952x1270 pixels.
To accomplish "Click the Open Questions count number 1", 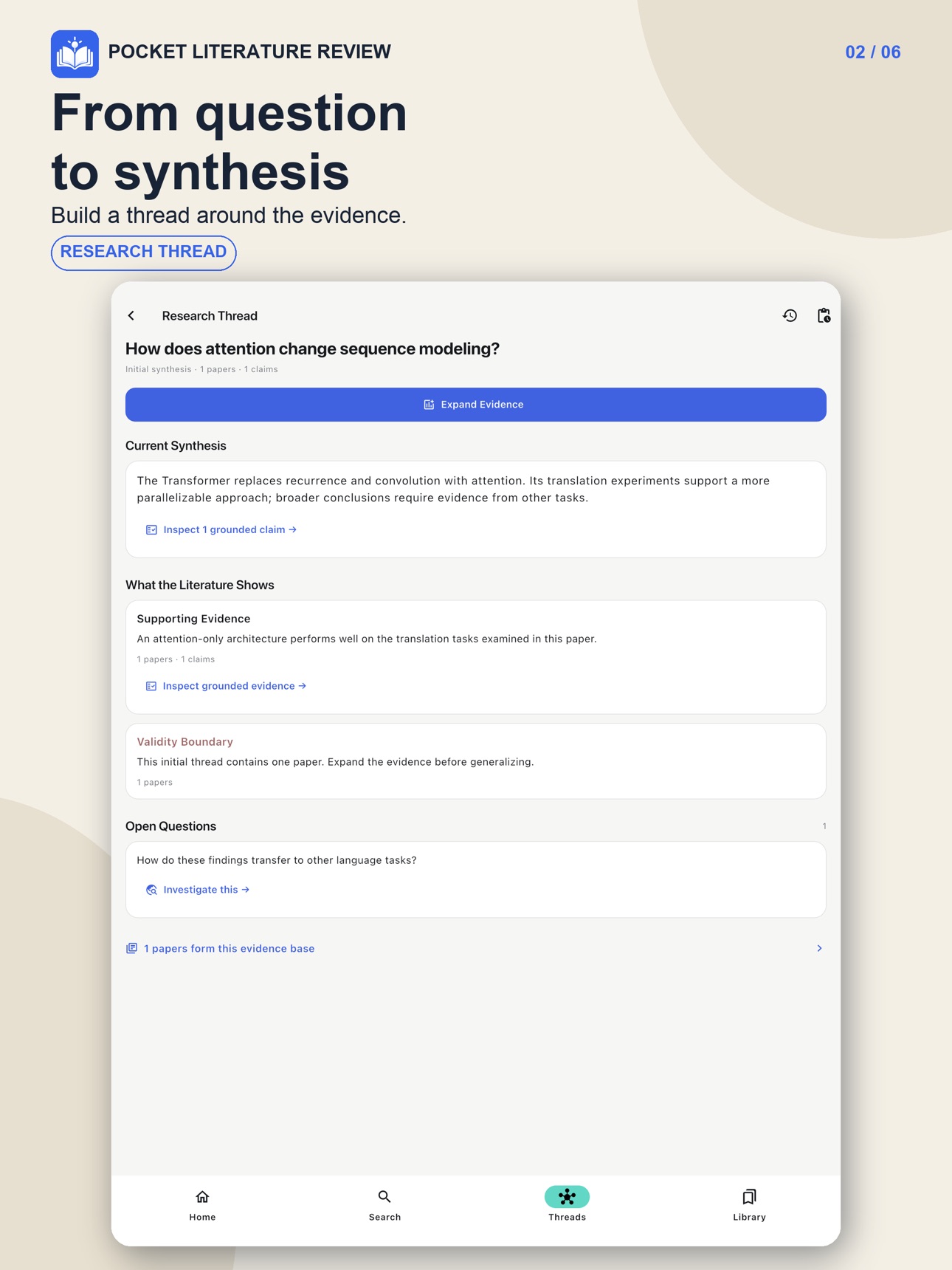I will tap(824, 826).
